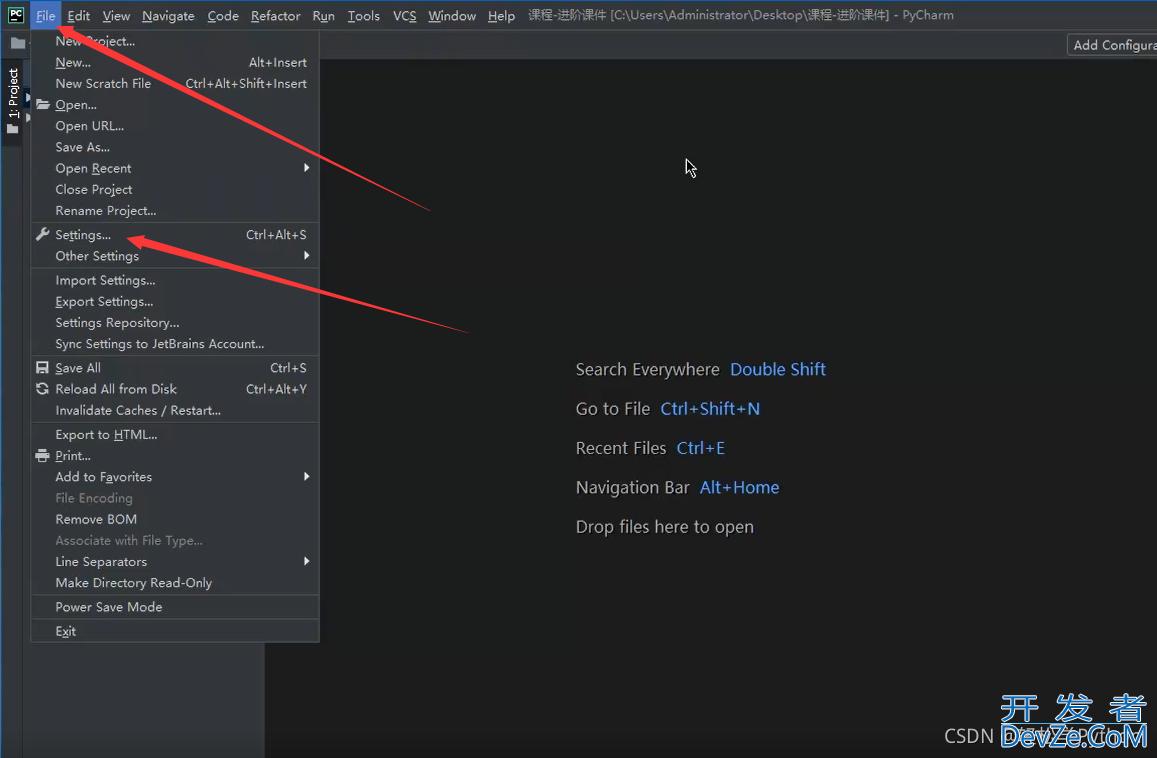This screenshot has width=1157, height=758.
Task: Click the 'Drop files here to open' text
Action: tap(665, 527)
